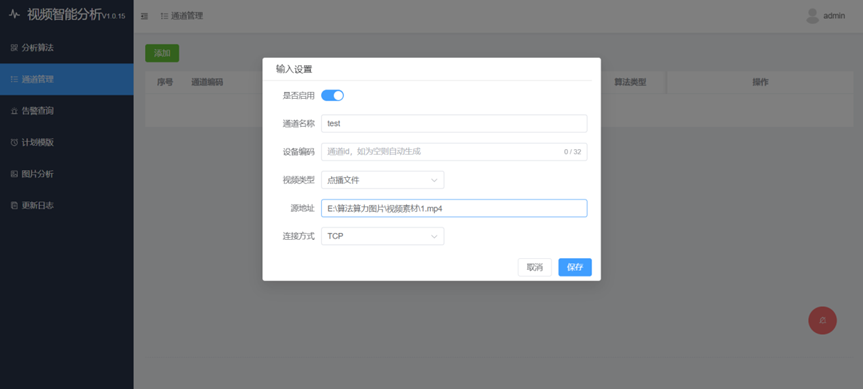Image resolution: width=863 pixels, height=389 pixels.
Task: Select 通道管理 in the sidebar
Action: pyautogui.click(x=67, y=79)
